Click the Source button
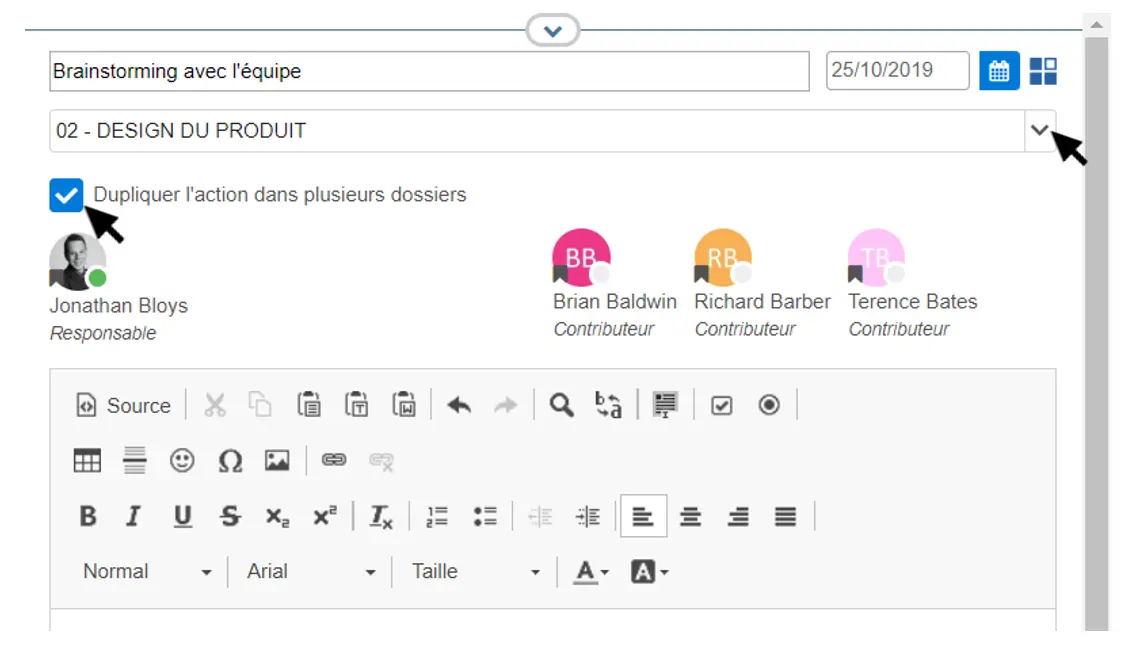Image resolution: width=1135 pixels, height=652 pixels. coord(125,405)
